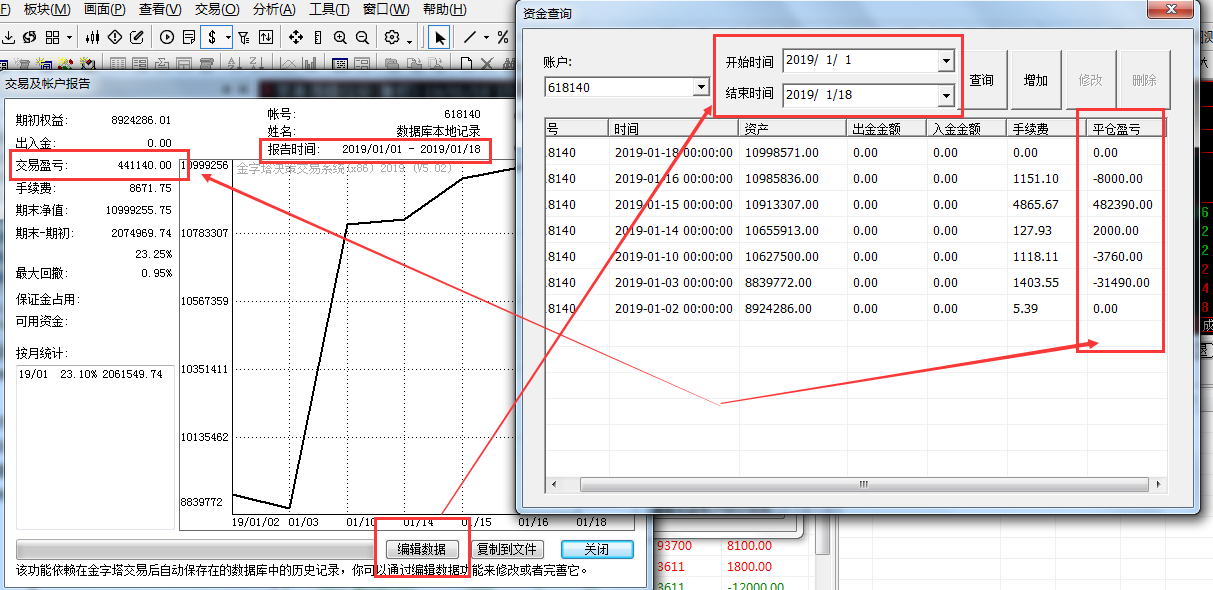Select the line drawing tool
Screen dimensions: 1213x590
pyautogui.click(x=469, y=38)
